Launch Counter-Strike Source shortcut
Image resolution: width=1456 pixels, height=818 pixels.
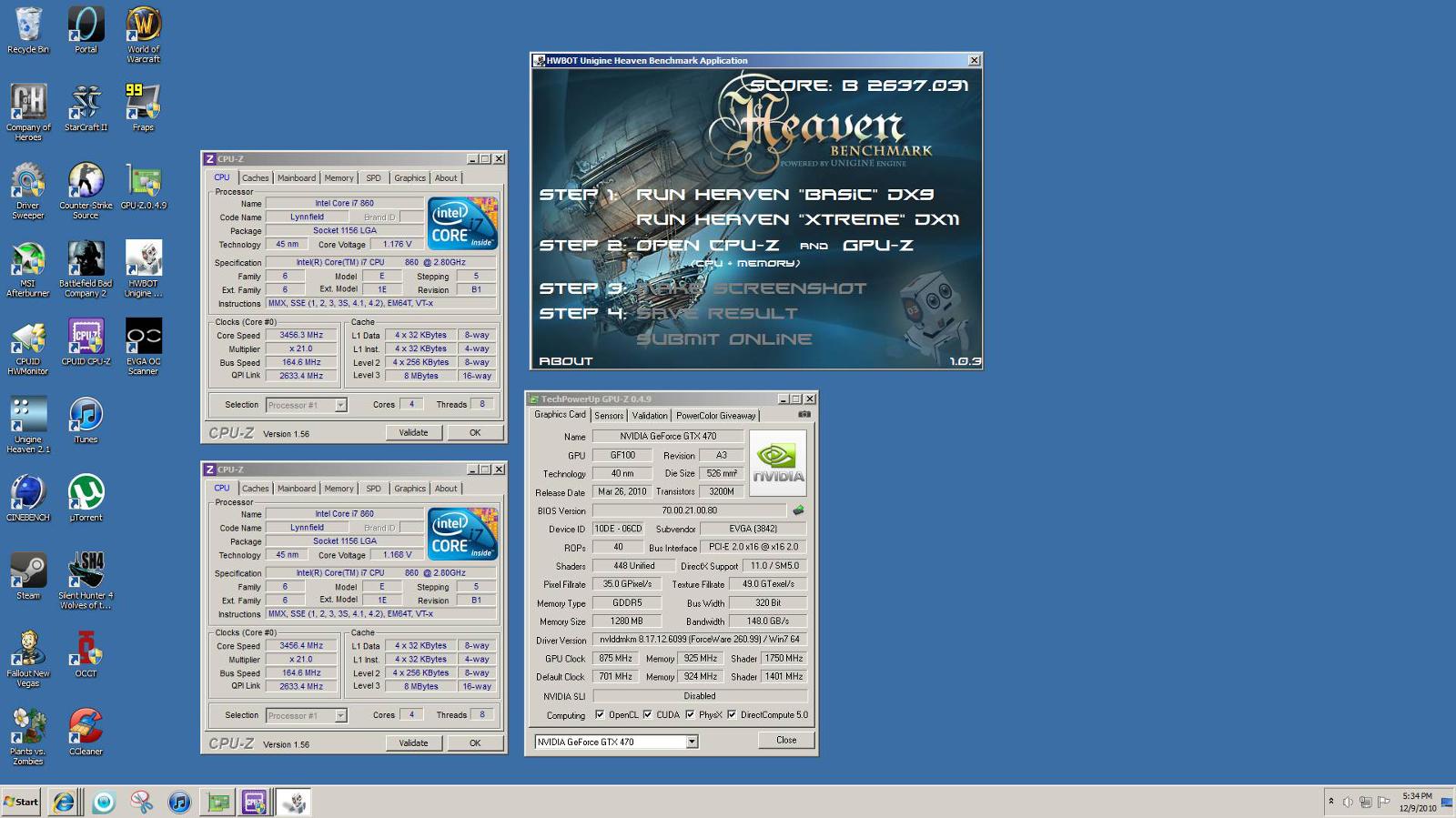click(86, 190)
